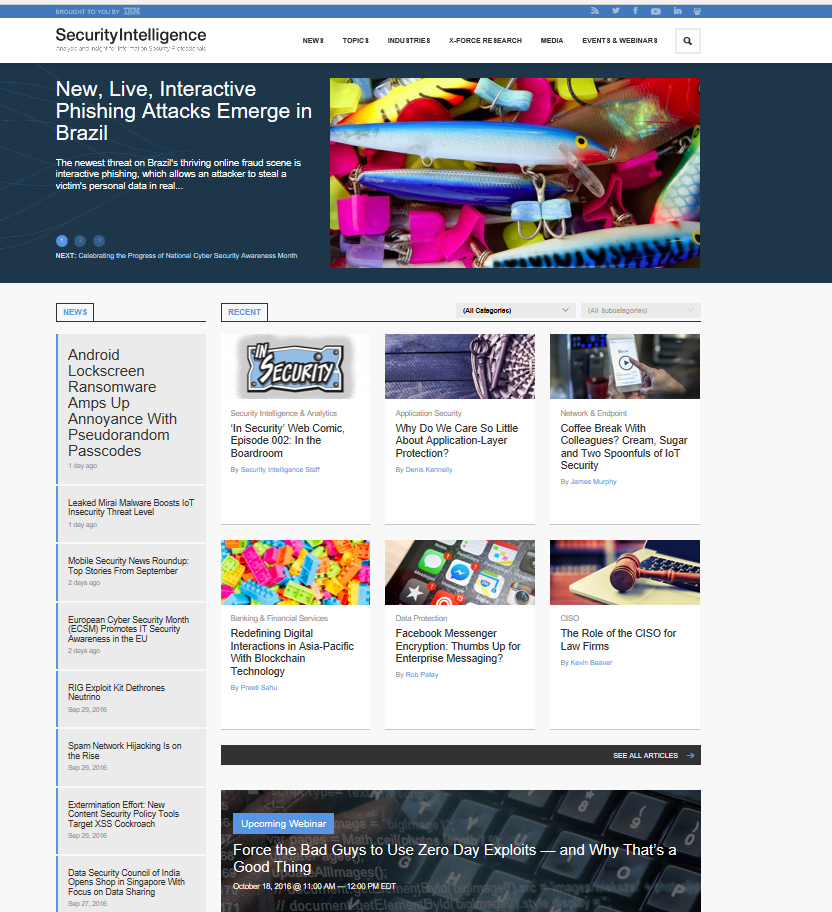The image size is (832, 912).
Task: Expand the All Categories dropdown
Action: tap(515, 311)
